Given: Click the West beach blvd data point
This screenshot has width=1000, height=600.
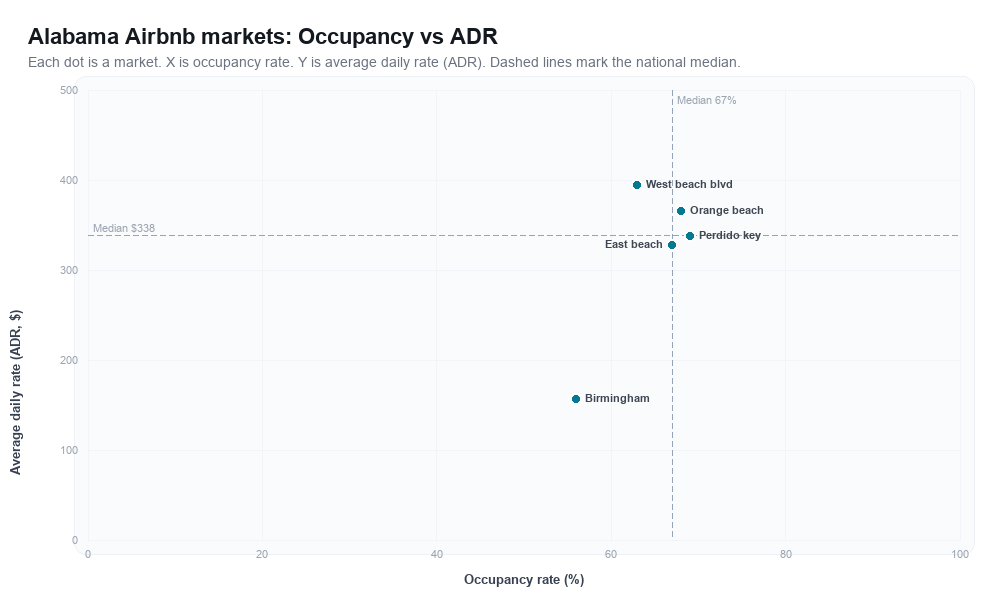Looking at the screenshot, I should point(636,185).
